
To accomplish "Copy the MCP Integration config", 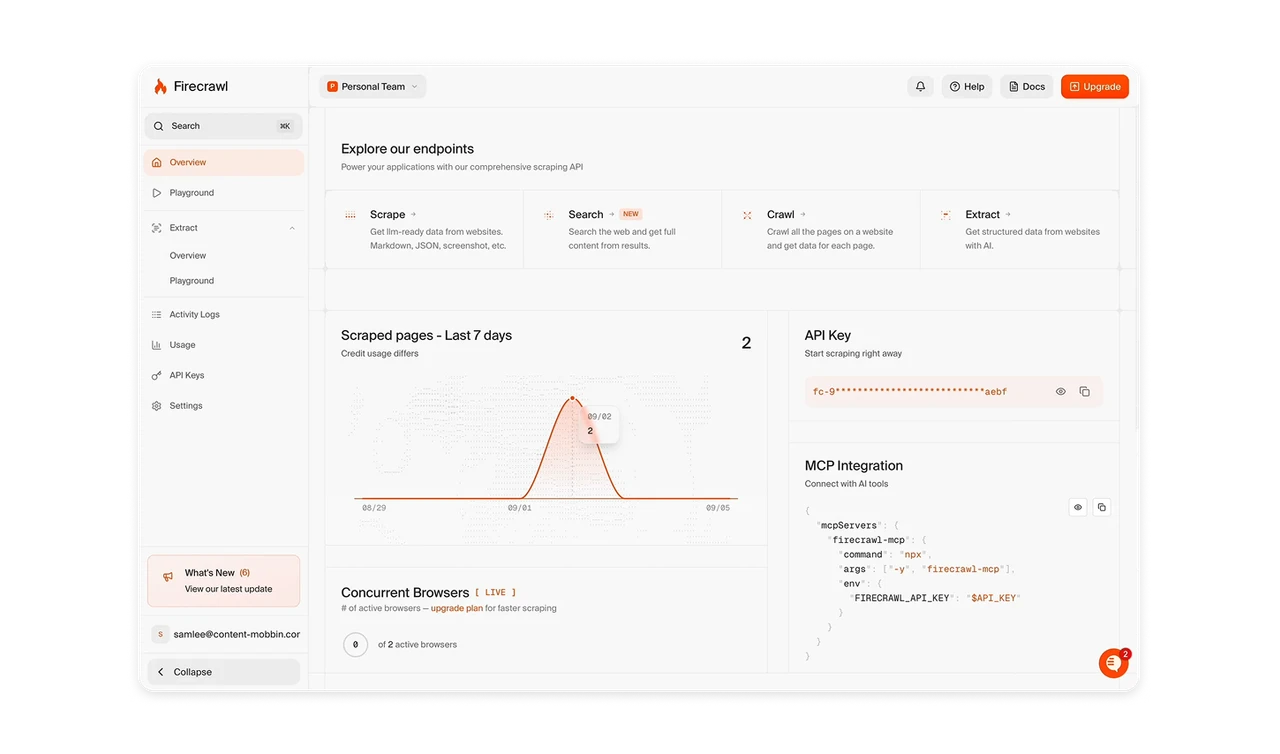I will click(1102, 507).
